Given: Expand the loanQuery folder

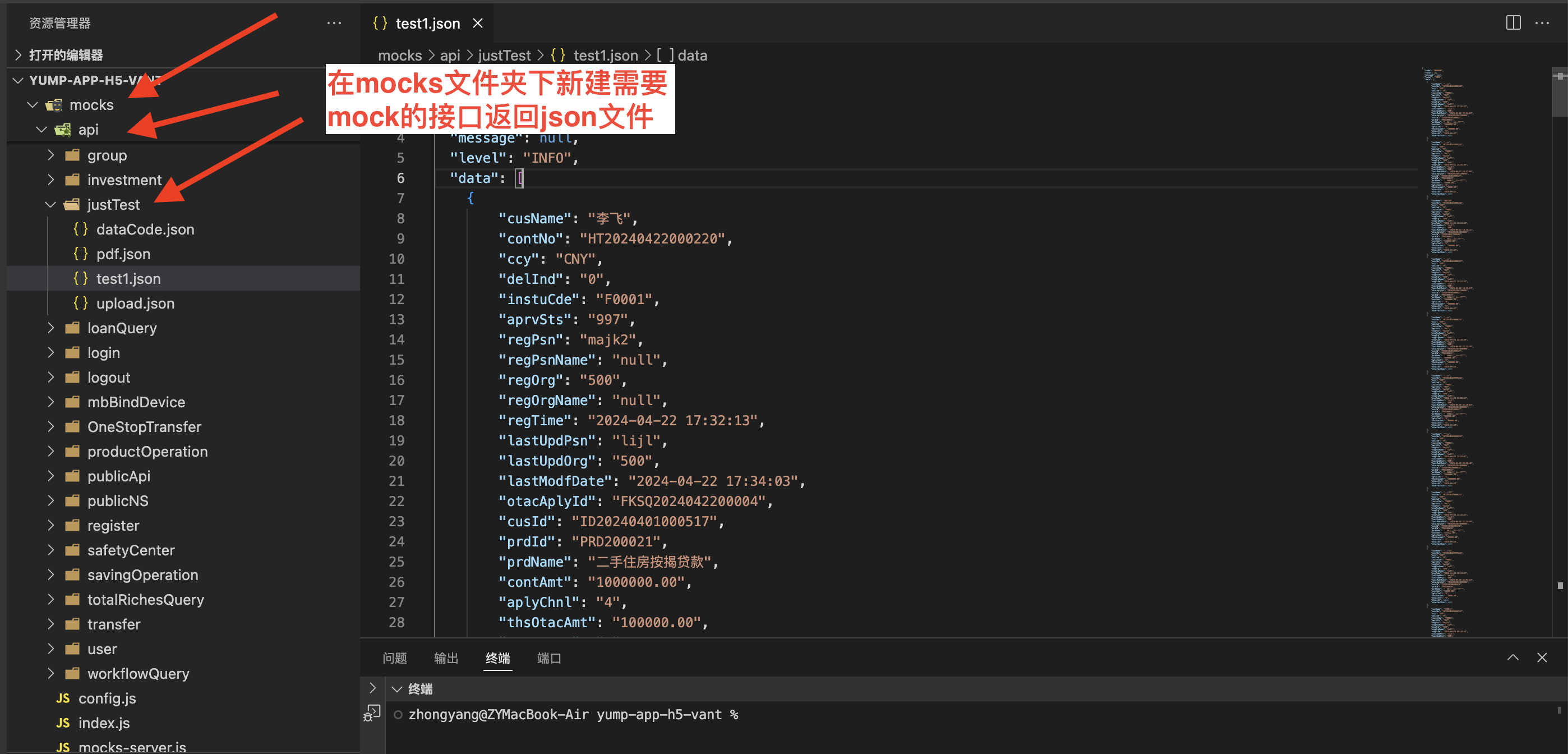Looking at the screenshot, I should pos(51,328).
